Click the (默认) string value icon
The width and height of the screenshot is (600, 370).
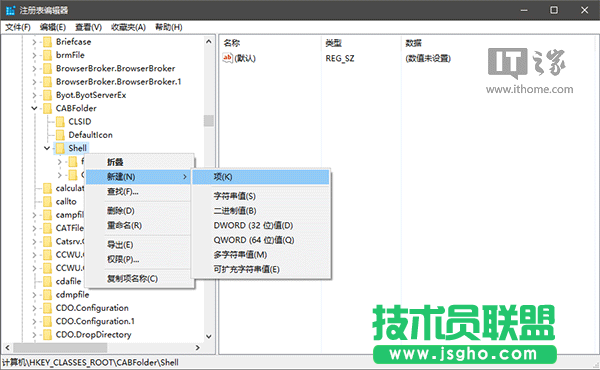pos(227,58)
